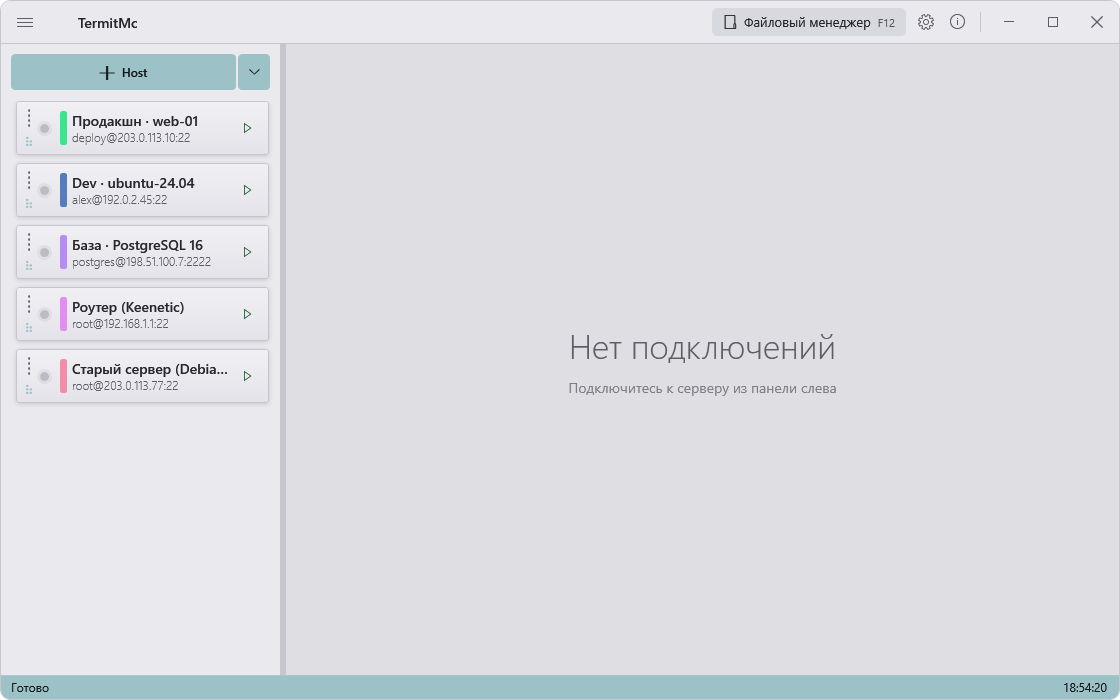This screenshot has width=1120, height=700.
Task: Connect to Роутер (Keenetic) using play arrow
Action: coord(247,314)
